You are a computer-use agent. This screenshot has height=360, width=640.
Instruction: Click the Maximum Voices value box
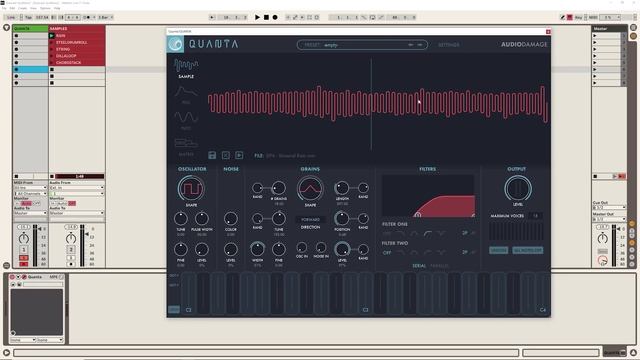pos(536,216)
